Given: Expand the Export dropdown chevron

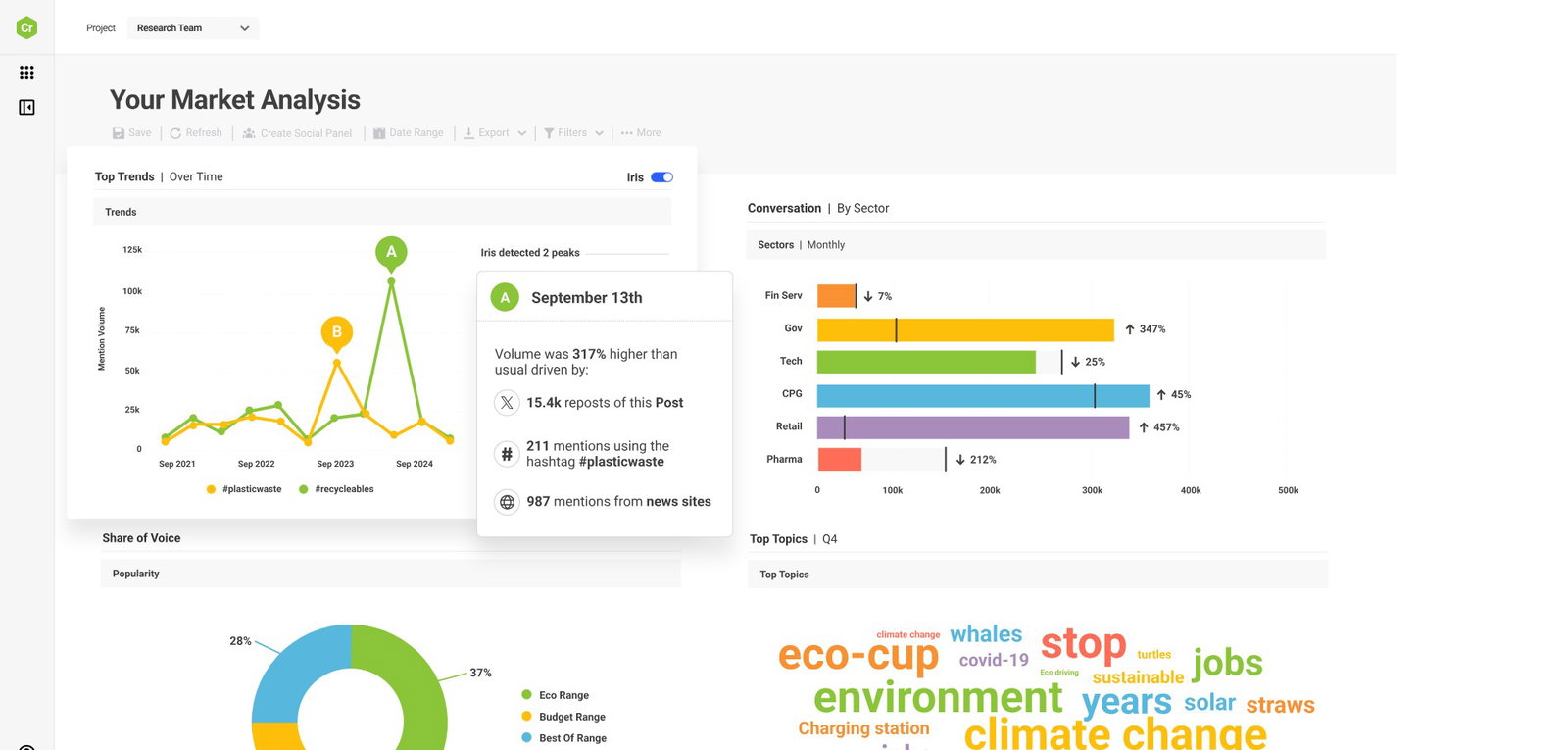Looking at the screenshot, I should click(522, 133).
